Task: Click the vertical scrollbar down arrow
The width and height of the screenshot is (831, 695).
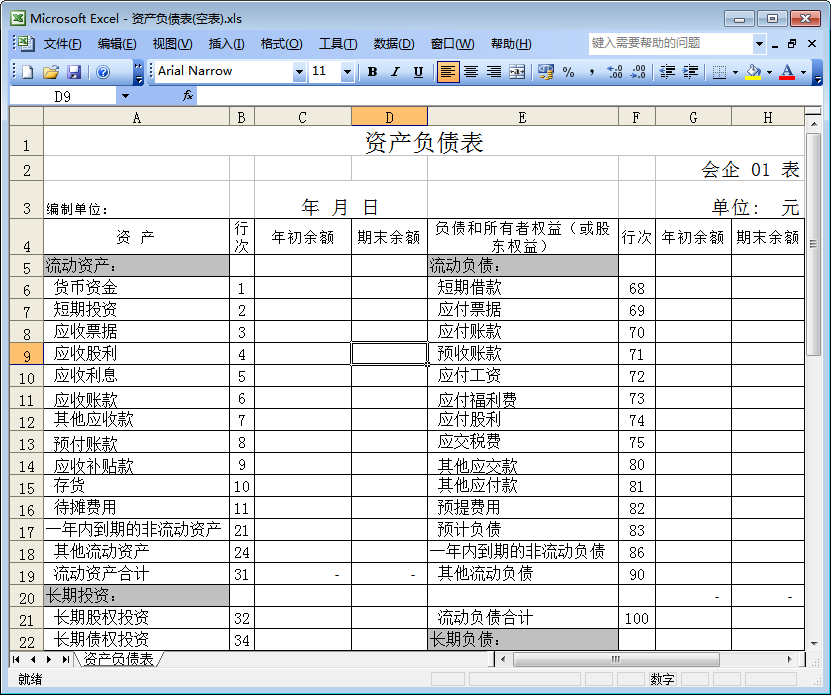Action: [x=814, y=644]
